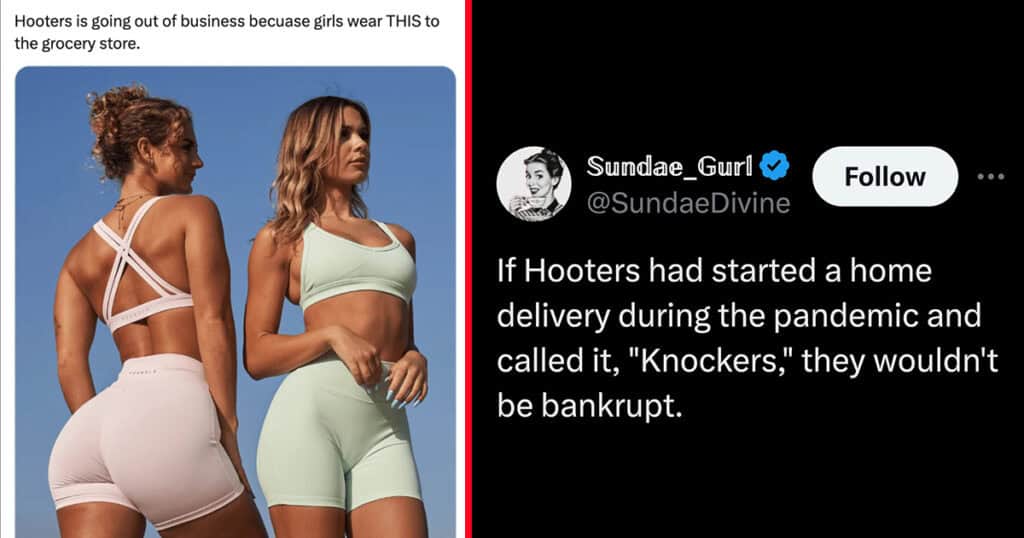Click the capitalized word THIS in the caption

pyautogui.click(x=404, y=21)
